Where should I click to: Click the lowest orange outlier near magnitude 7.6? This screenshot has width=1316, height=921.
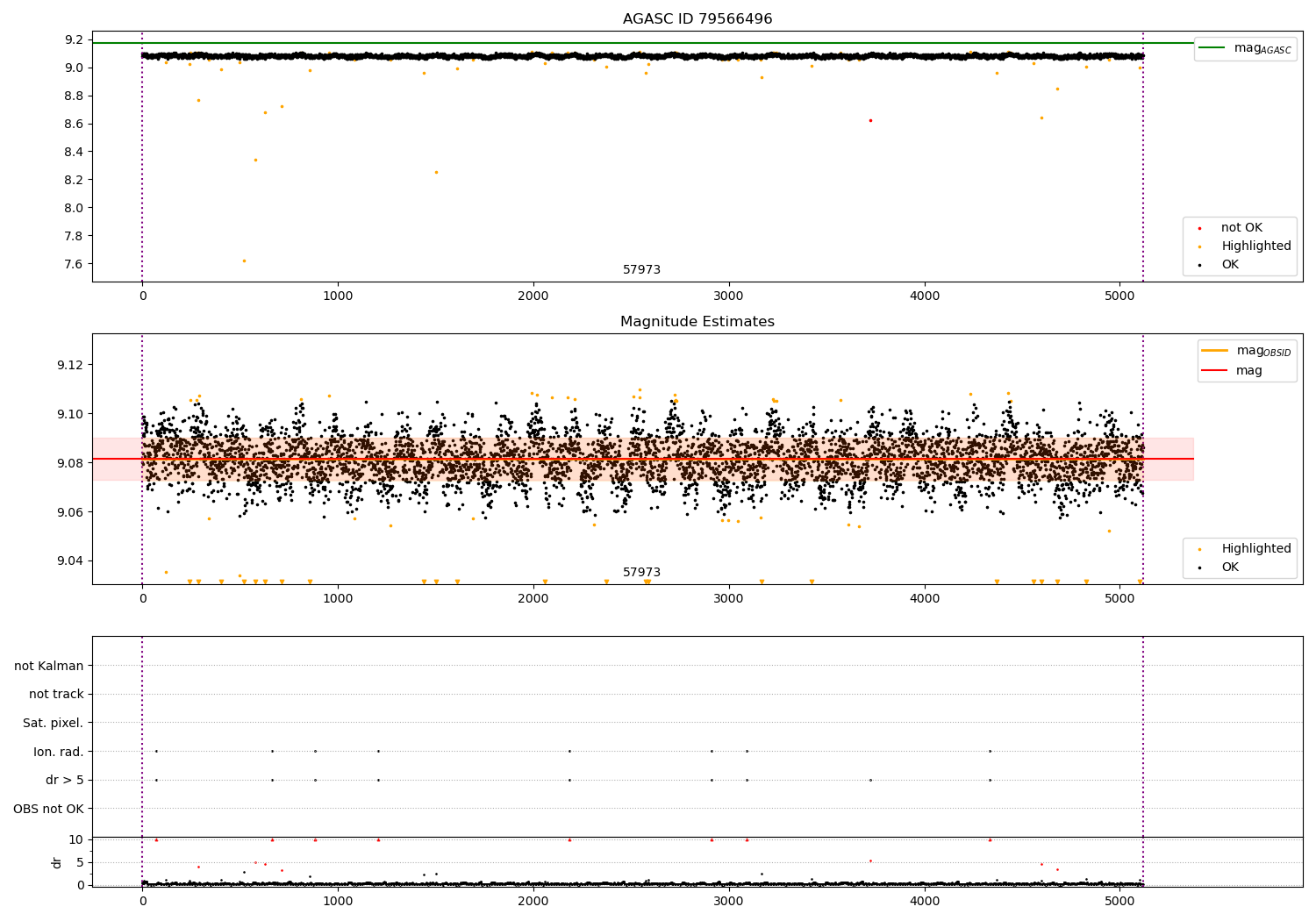pos(244,261)
